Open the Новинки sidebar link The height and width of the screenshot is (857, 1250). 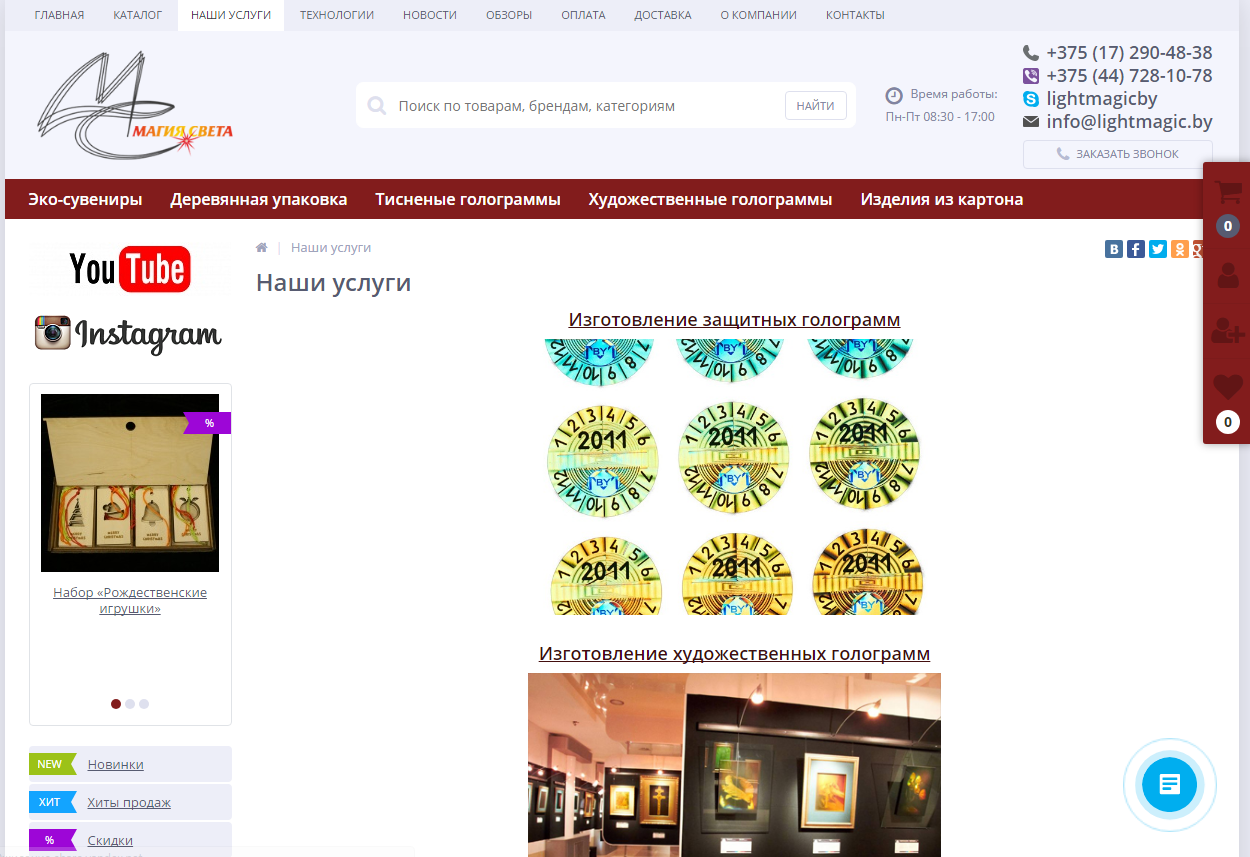tap(116, 764)
